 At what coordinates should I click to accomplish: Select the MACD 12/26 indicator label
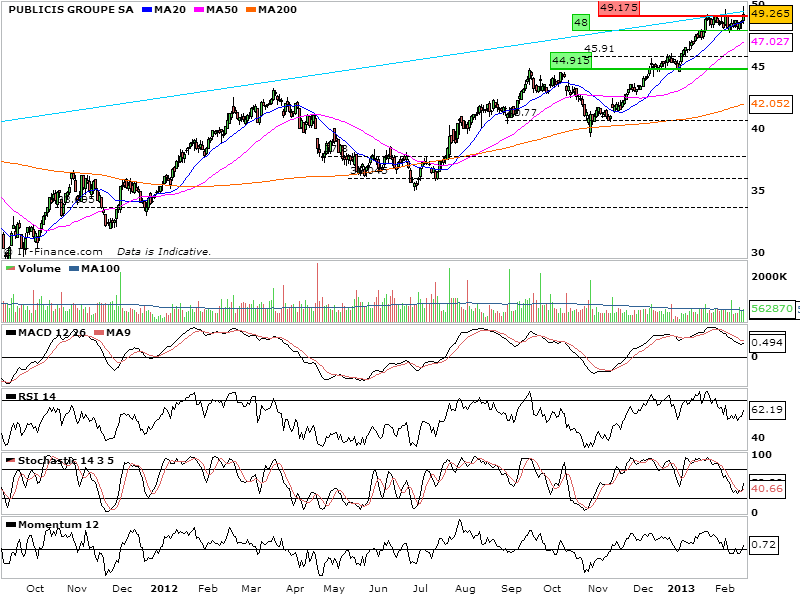pos(52,333)
